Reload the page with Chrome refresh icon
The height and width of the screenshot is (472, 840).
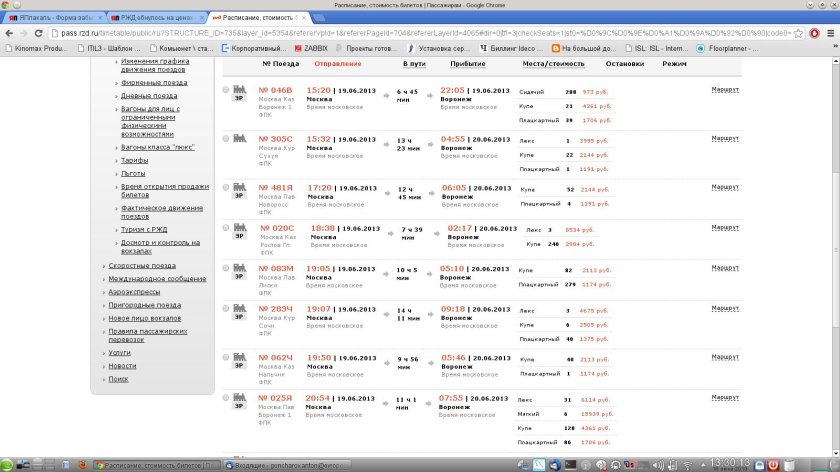(44, 32)
